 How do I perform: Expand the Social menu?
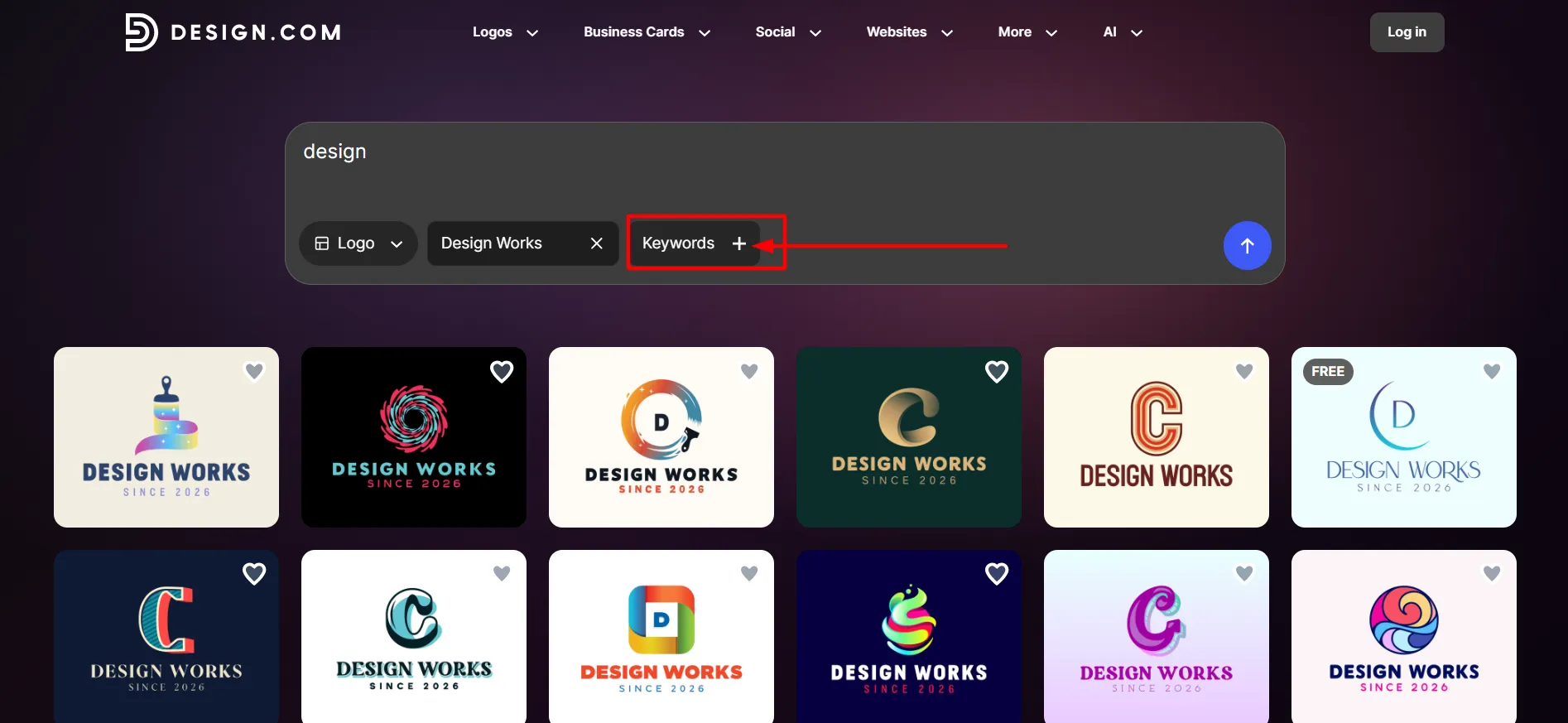(x=788, y=32)
